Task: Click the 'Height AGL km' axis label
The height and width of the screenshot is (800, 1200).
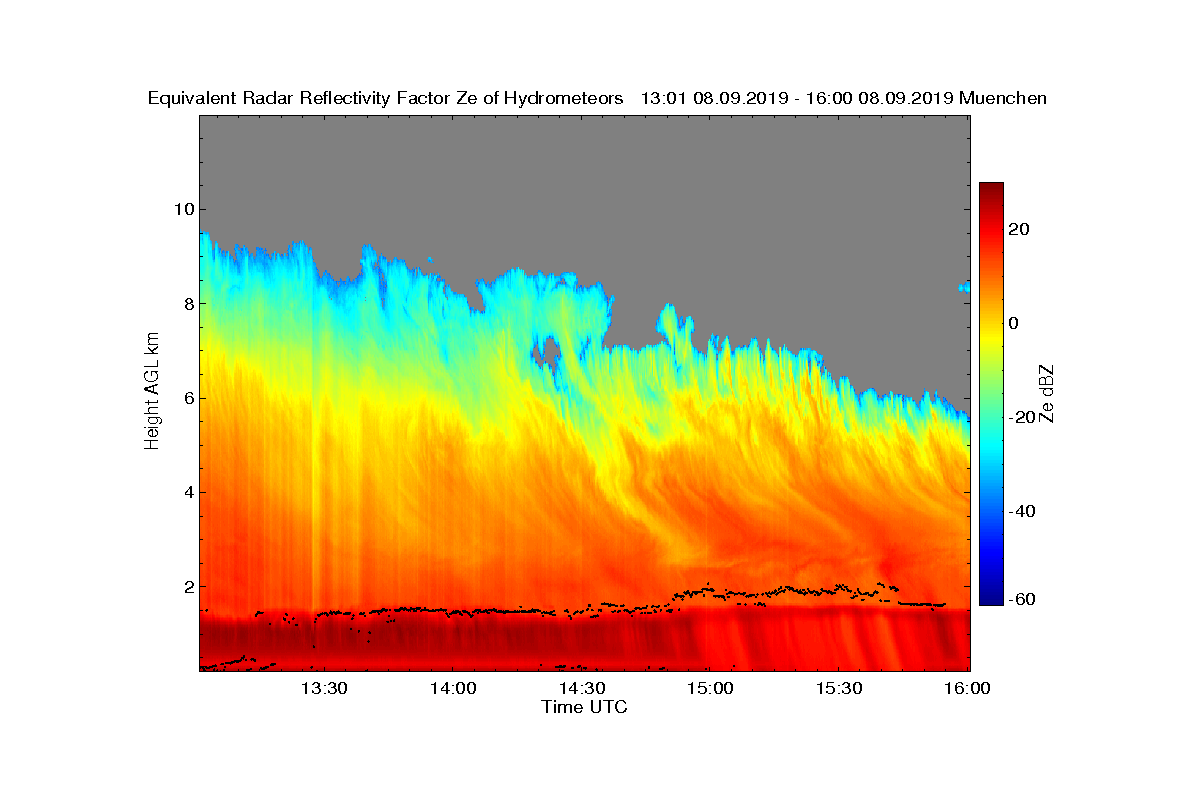Action: point(153,393)
